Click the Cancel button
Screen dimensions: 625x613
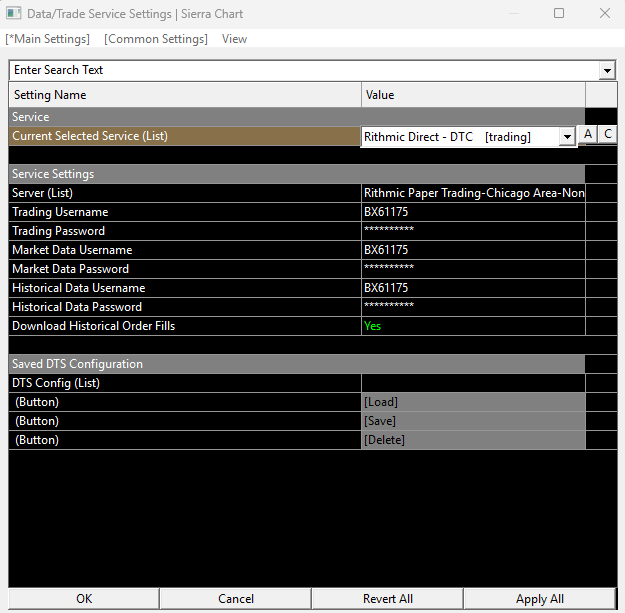pyautogui.click(x=236, y=599)
